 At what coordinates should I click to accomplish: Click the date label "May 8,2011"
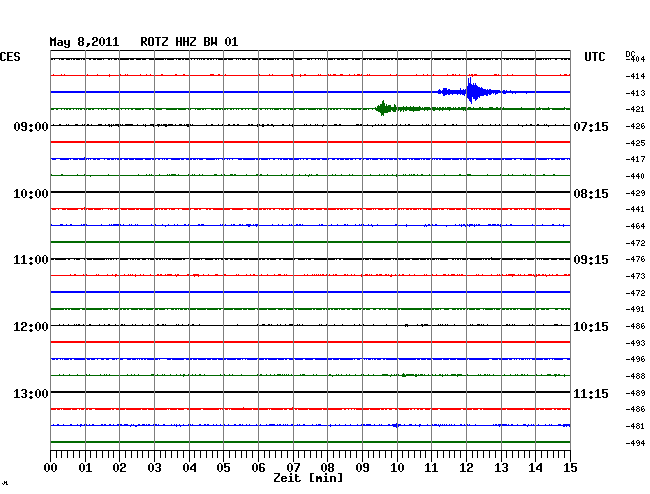point(84,42)
